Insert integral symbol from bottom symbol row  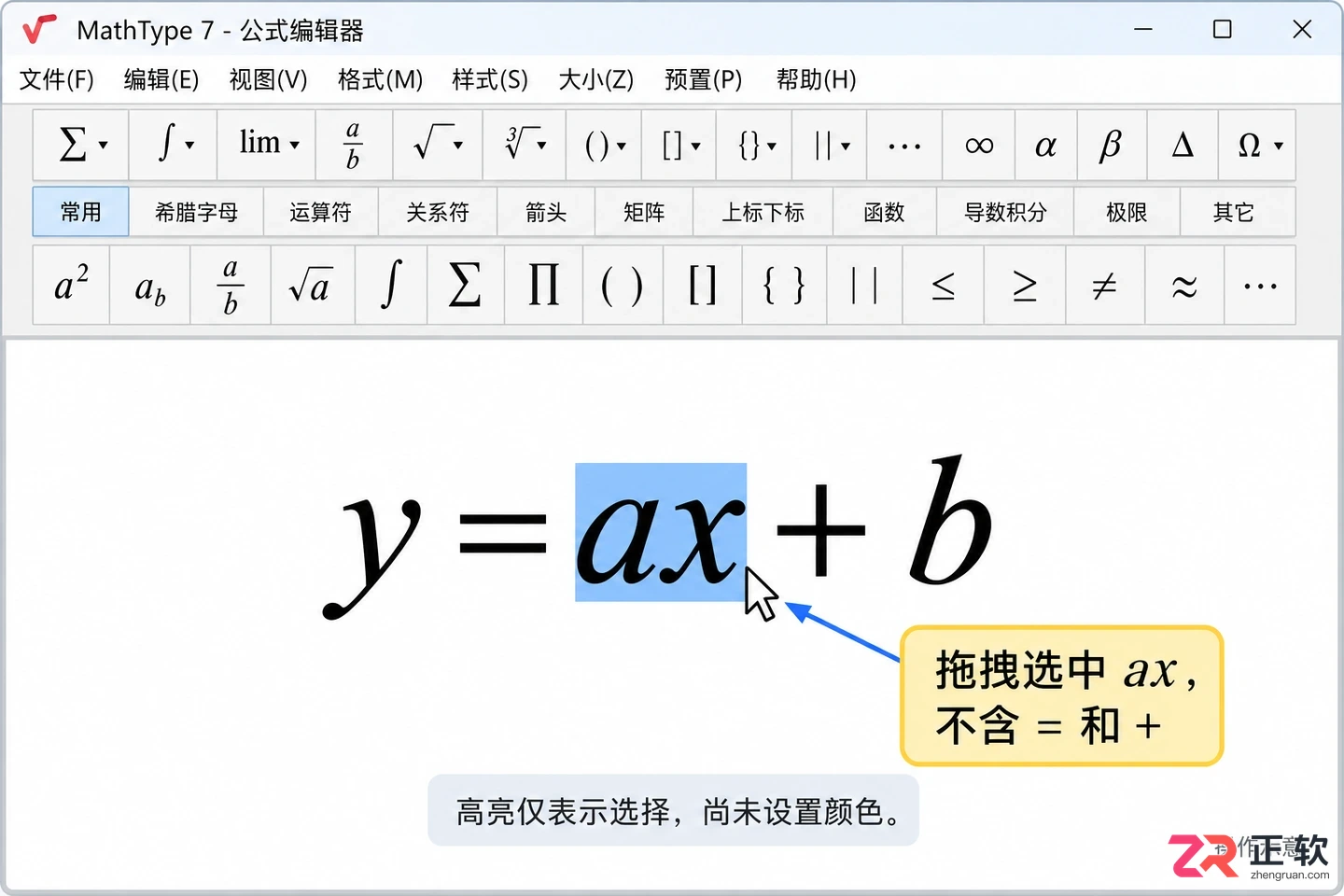391,286
